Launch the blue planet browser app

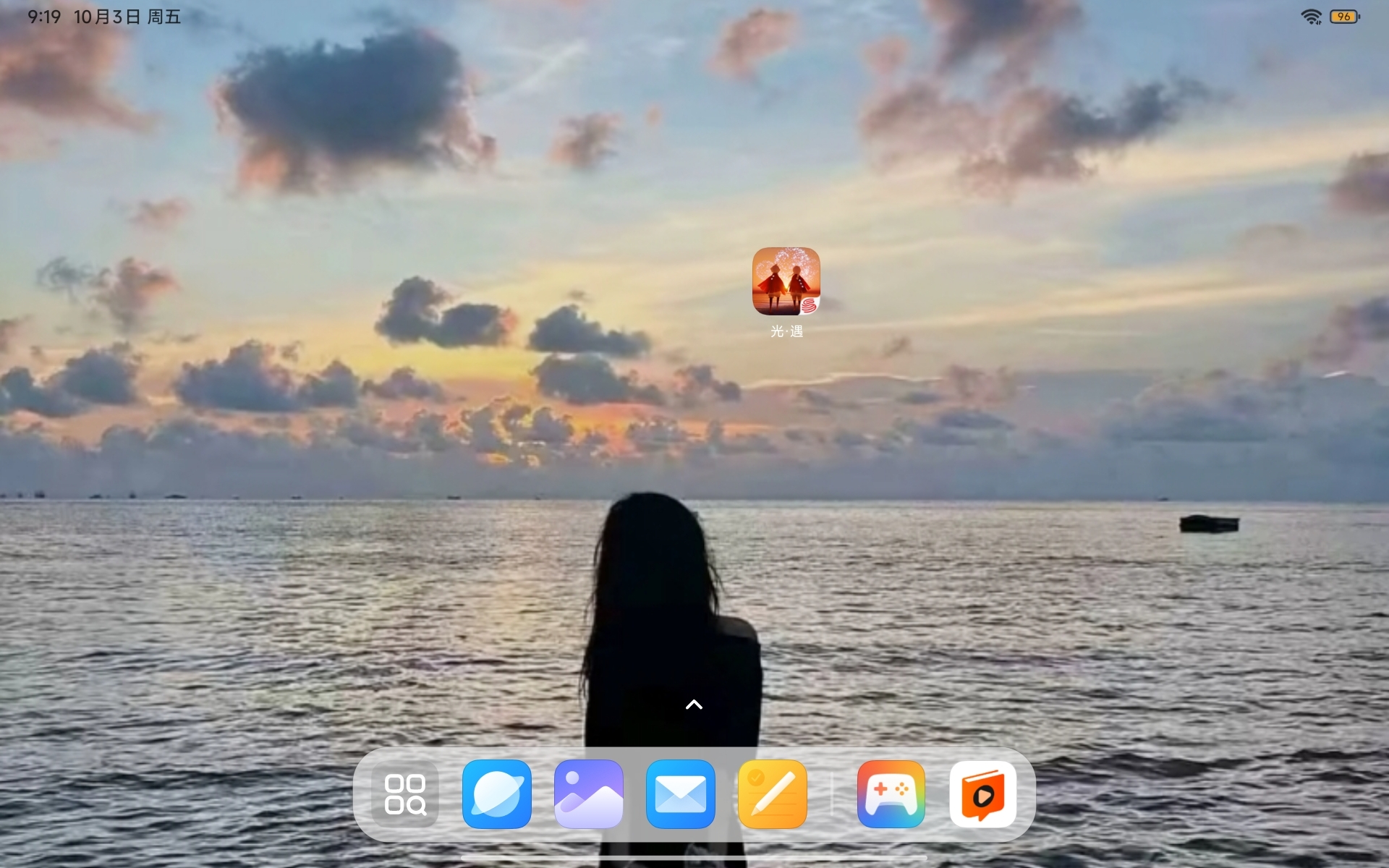(497, 793)
